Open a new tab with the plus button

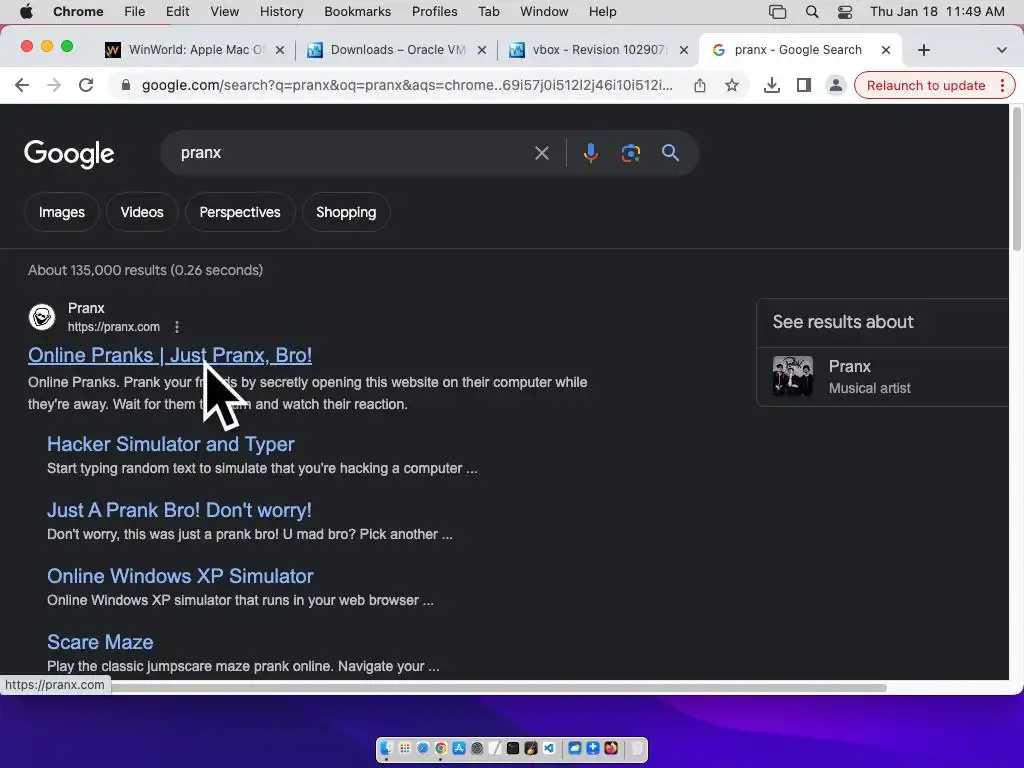point(923,50)
